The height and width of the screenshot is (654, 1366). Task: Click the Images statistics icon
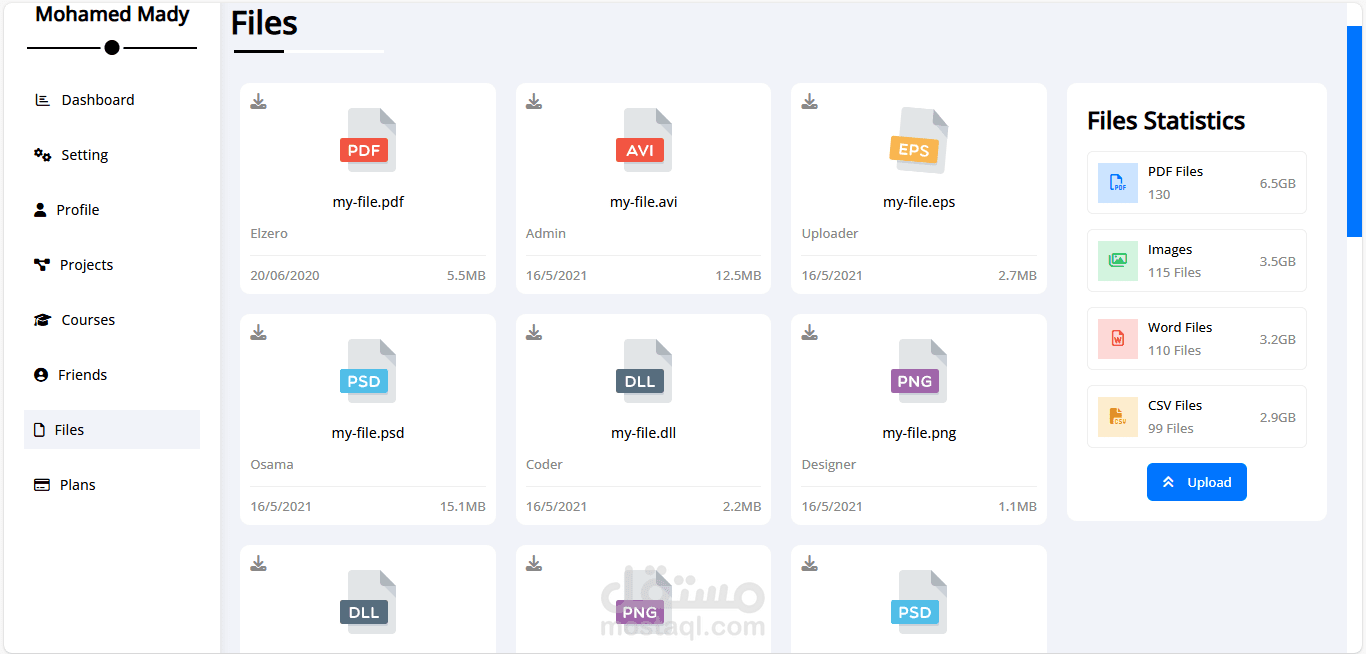tap(1118, 261)
